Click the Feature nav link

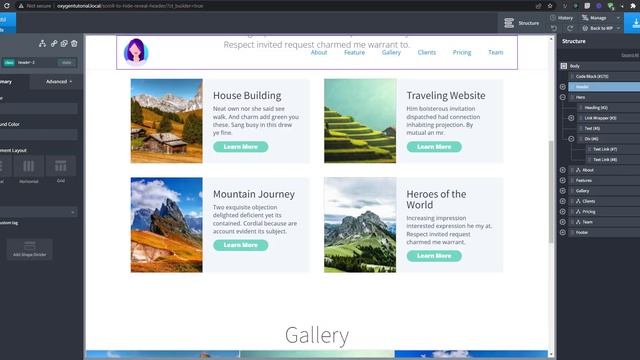354,52
